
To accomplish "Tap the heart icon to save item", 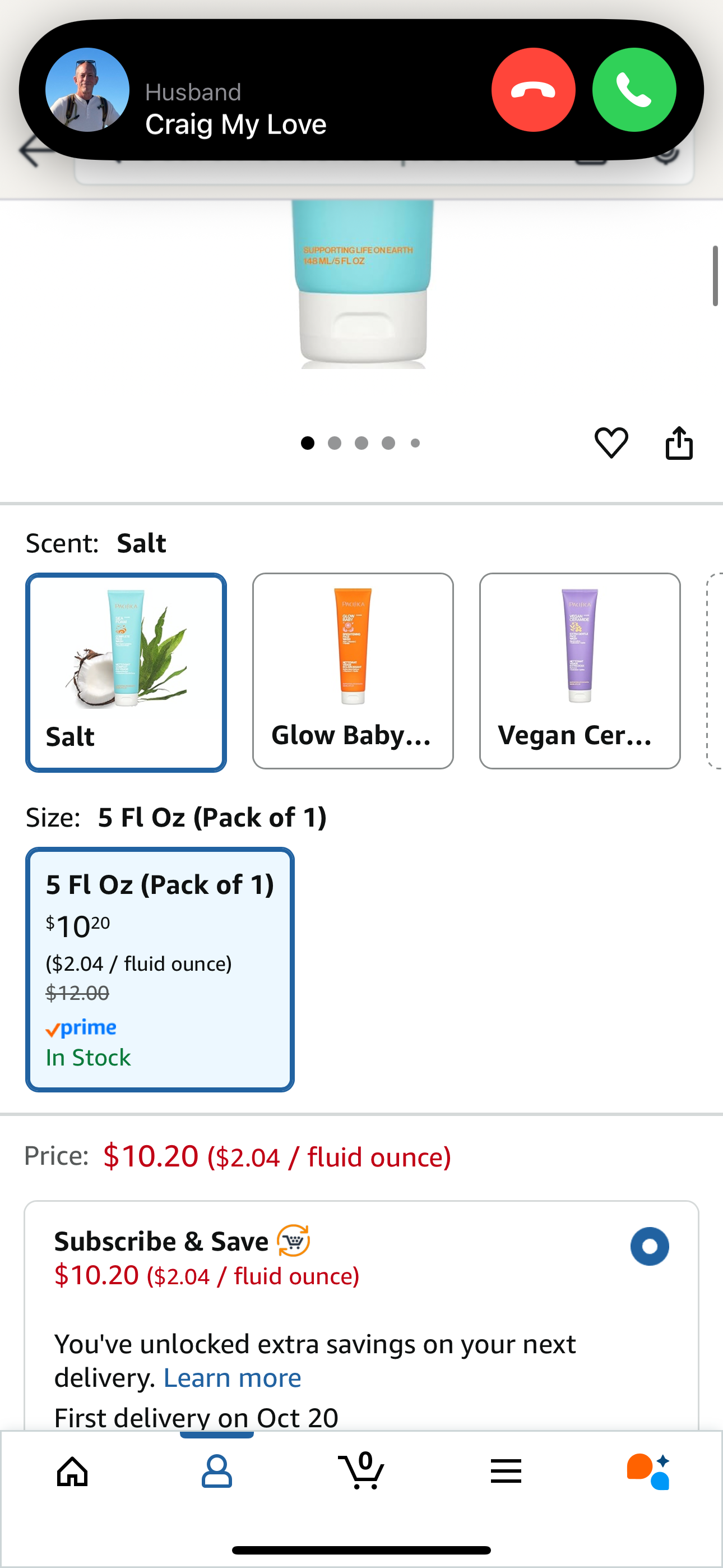I will click(x=611, y=442).
